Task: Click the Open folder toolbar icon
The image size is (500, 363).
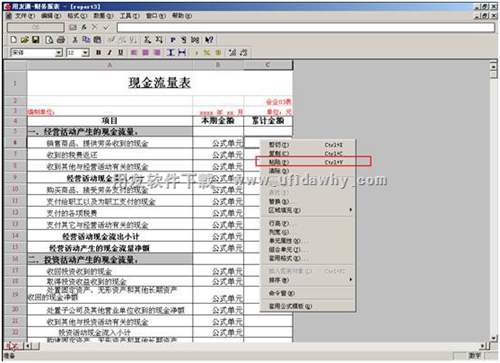Action: [25, 40]
